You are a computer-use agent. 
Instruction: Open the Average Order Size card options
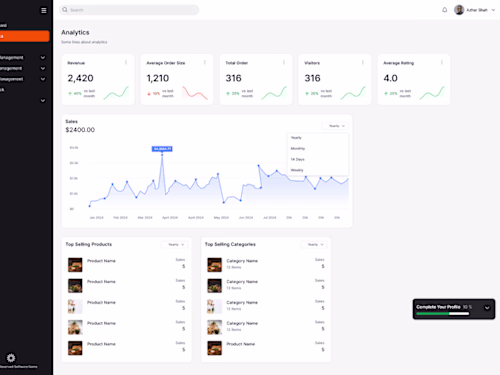point(205,63)
